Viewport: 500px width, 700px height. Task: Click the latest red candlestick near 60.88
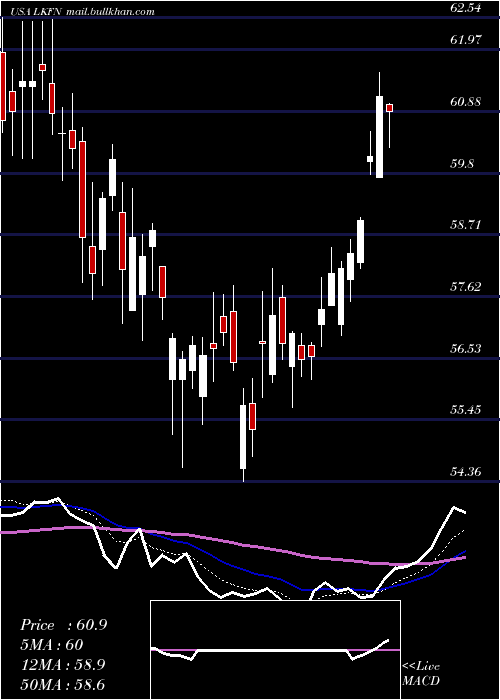(x=389, y=108)
